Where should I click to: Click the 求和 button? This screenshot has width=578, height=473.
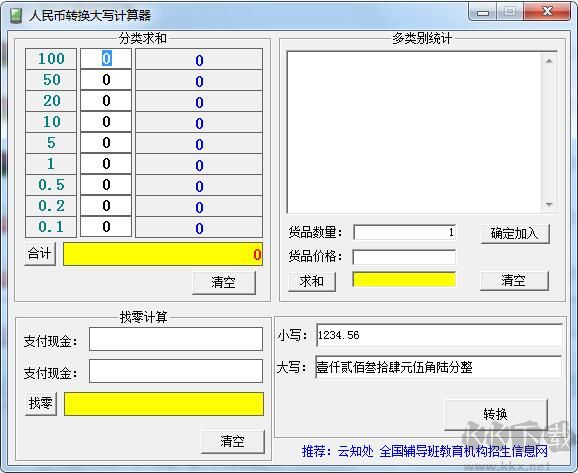coord(311,281)
